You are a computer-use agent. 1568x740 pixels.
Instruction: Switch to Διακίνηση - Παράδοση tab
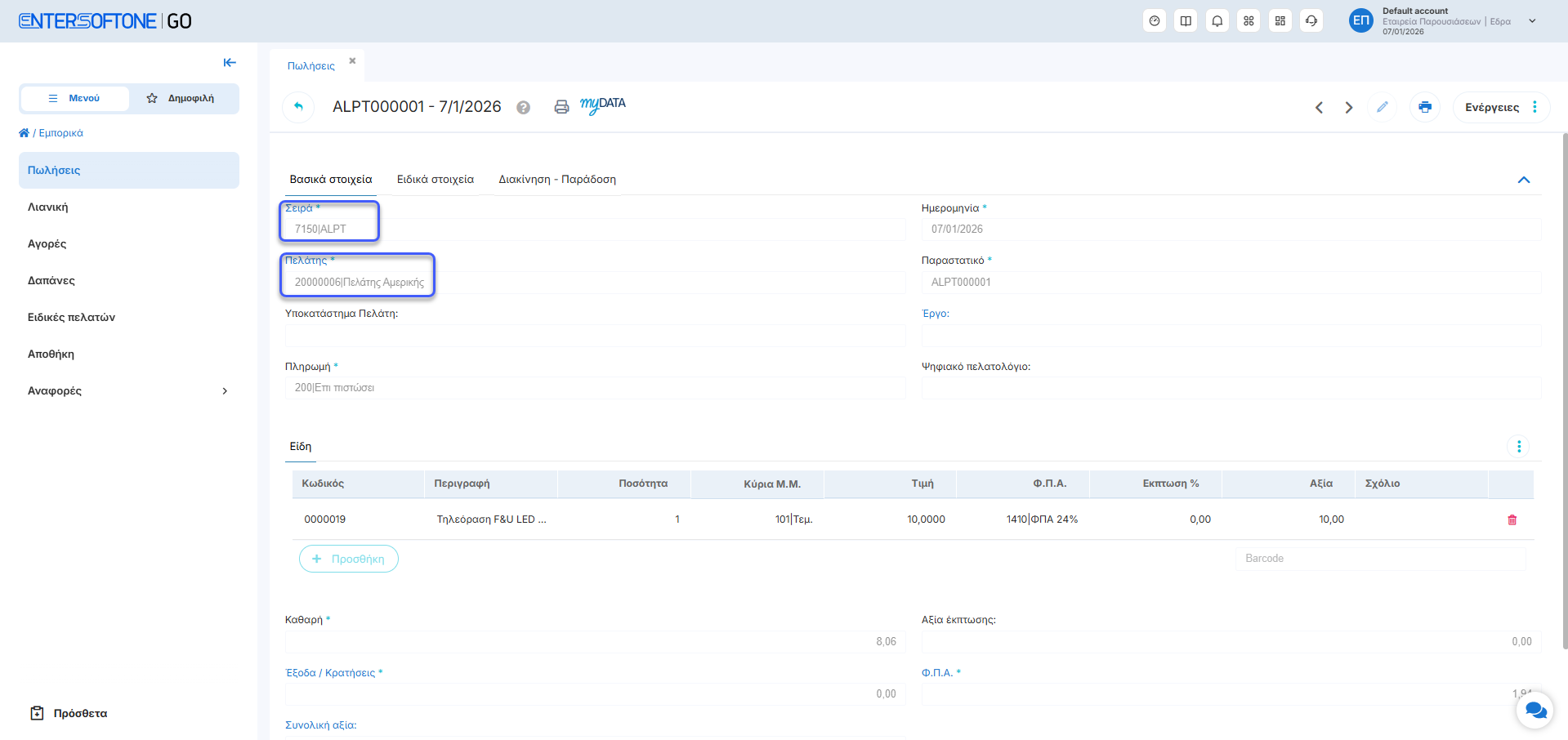coord(557,180)
